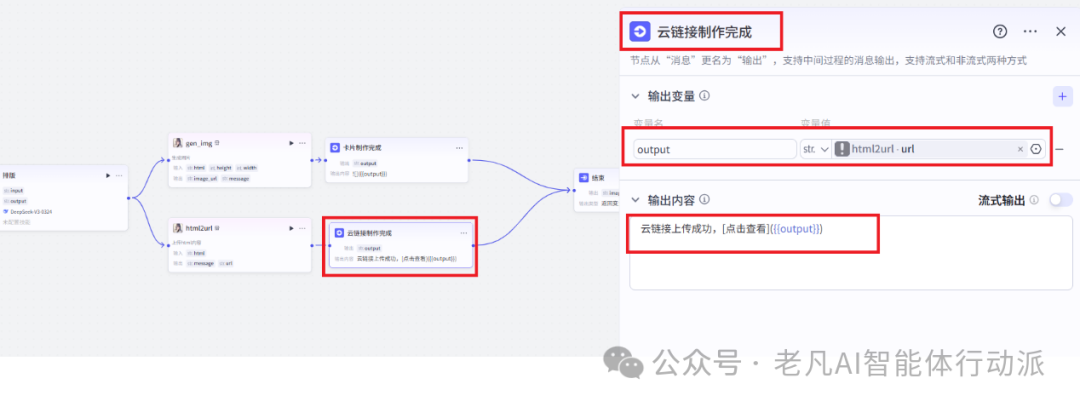Close the 云链接制作完成 settings panel
Image resolution: width=1080 pixels, height=407 pixels.
pyautogui.click(x=1061, y=32)
